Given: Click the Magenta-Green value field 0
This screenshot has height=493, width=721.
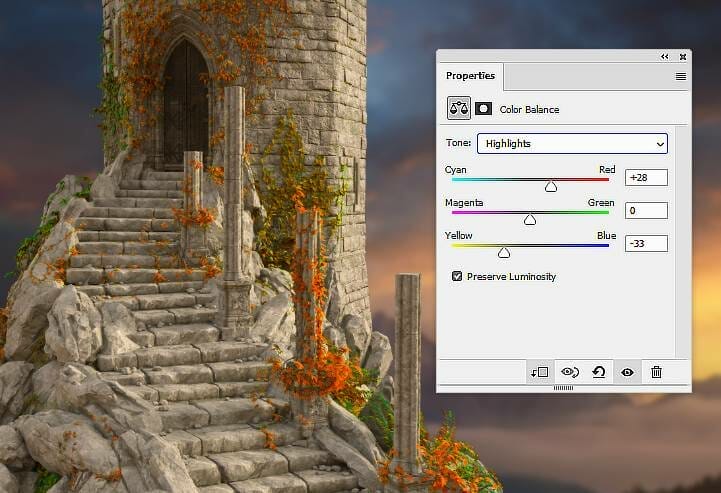Looking at the screenshot, I should click(x=646, y=211).
